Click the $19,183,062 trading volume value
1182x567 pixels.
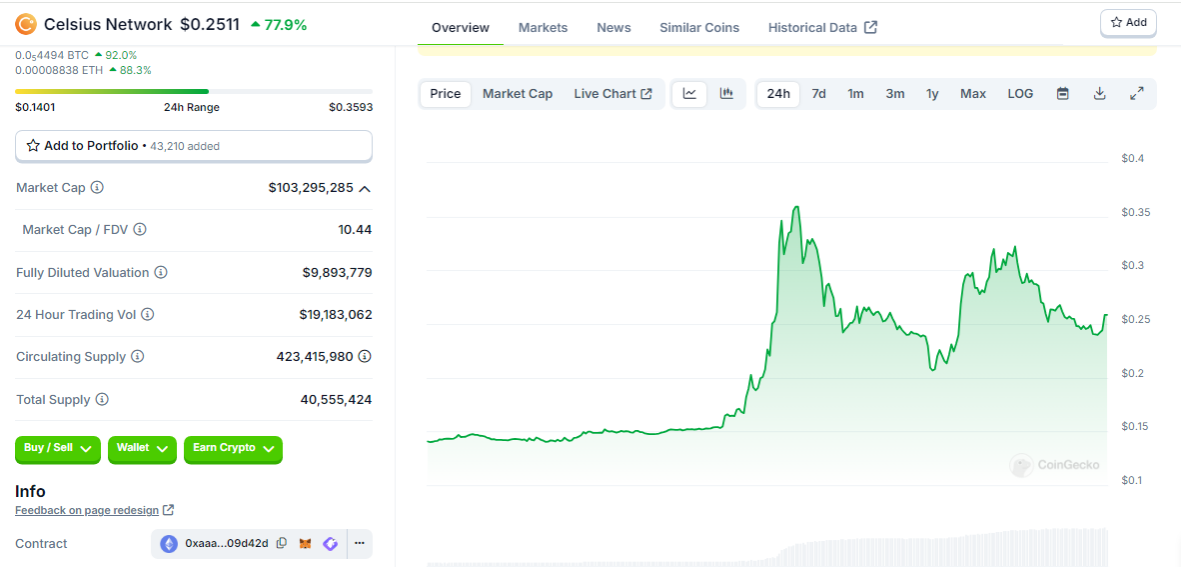click(x=335, y=314)
